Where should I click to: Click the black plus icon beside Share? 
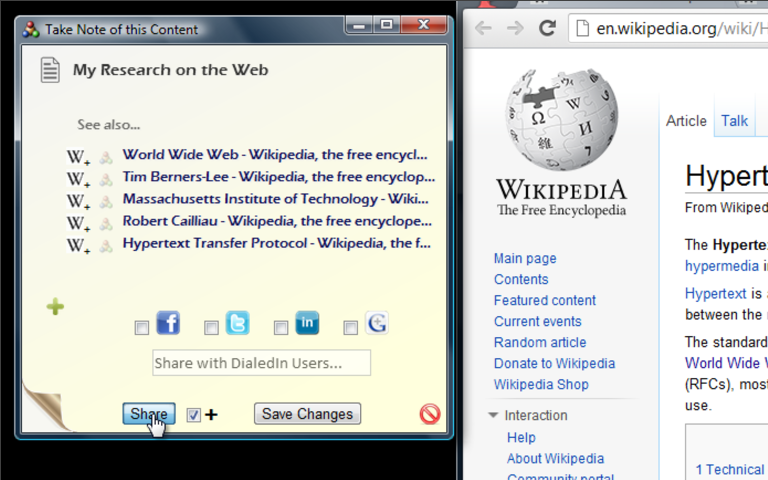pyautogui.click(x=211, y=415)
